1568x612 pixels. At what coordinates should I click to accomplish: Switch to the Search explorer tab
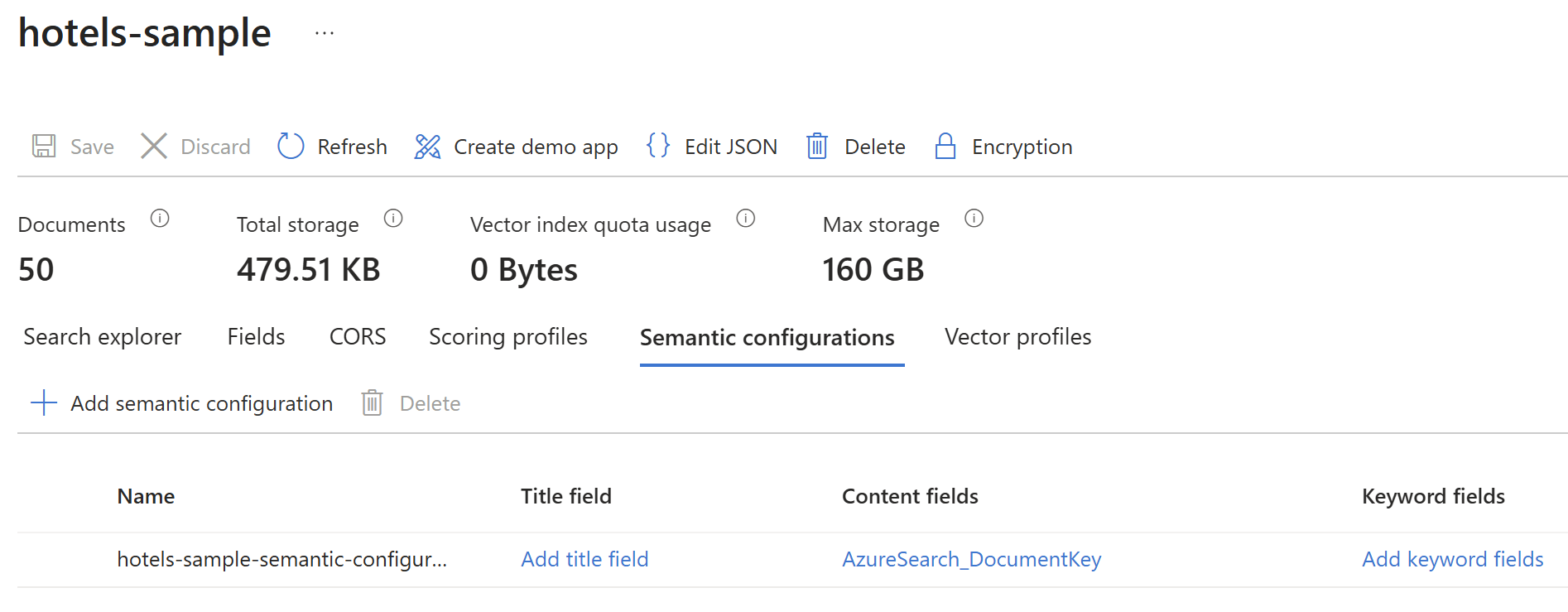point(102,337)
